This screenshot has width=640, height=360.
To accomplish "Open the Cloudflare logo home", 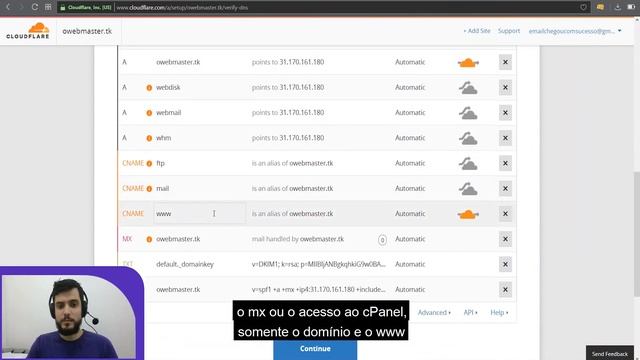I will (28, 31).
